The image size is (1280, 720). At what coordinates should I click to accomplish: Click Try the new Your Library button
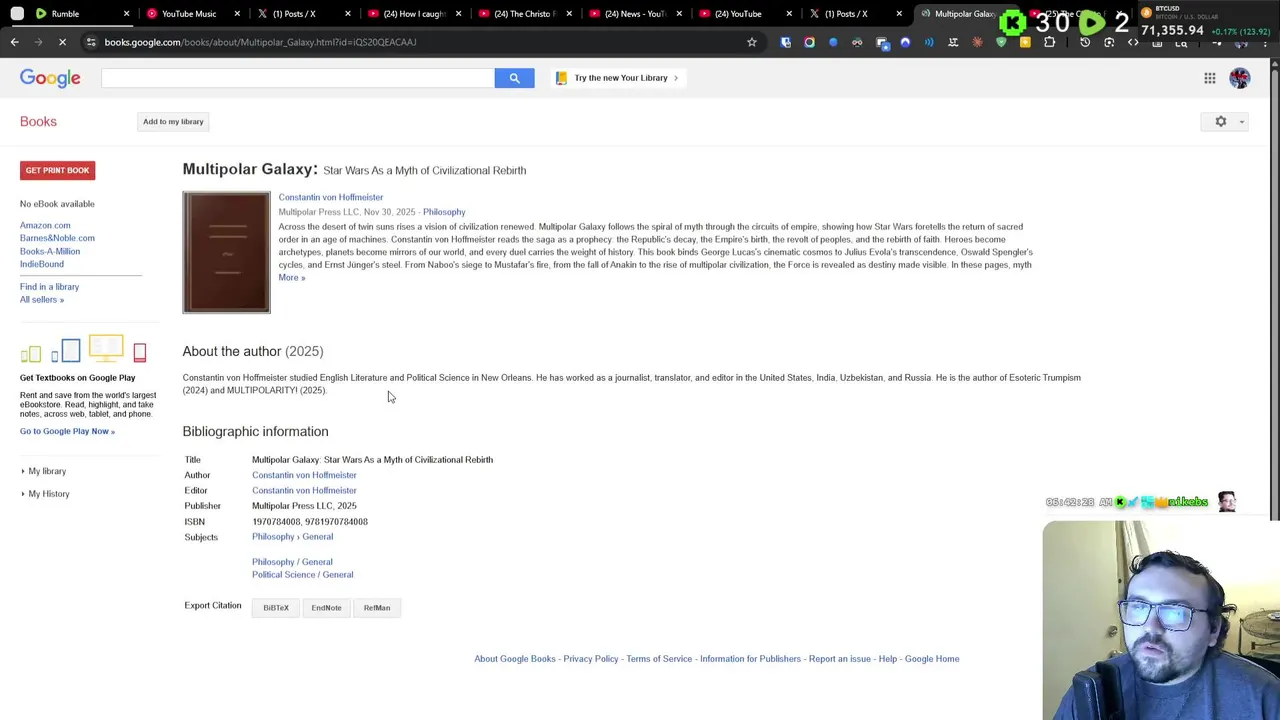[620, 78]
